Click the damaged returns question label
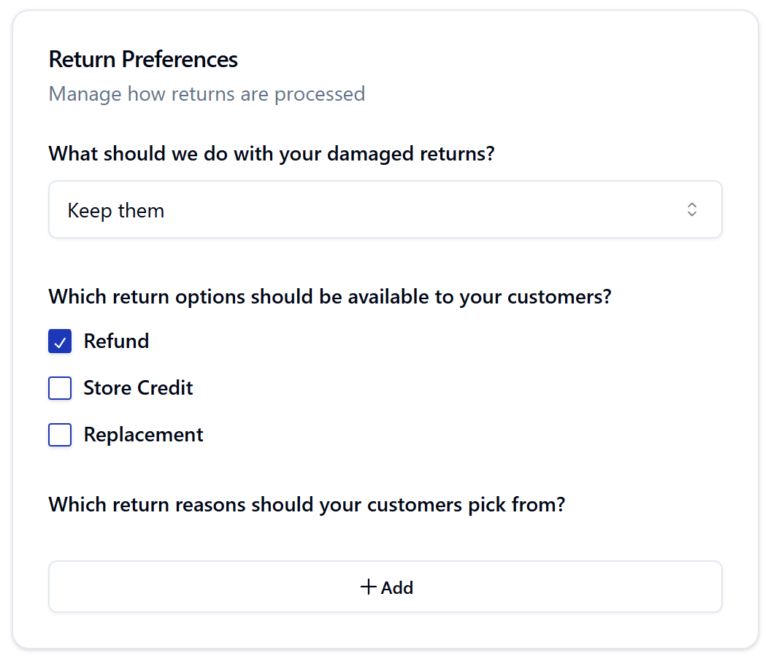This screenshot has width=768, height=661. pos(272,155)
